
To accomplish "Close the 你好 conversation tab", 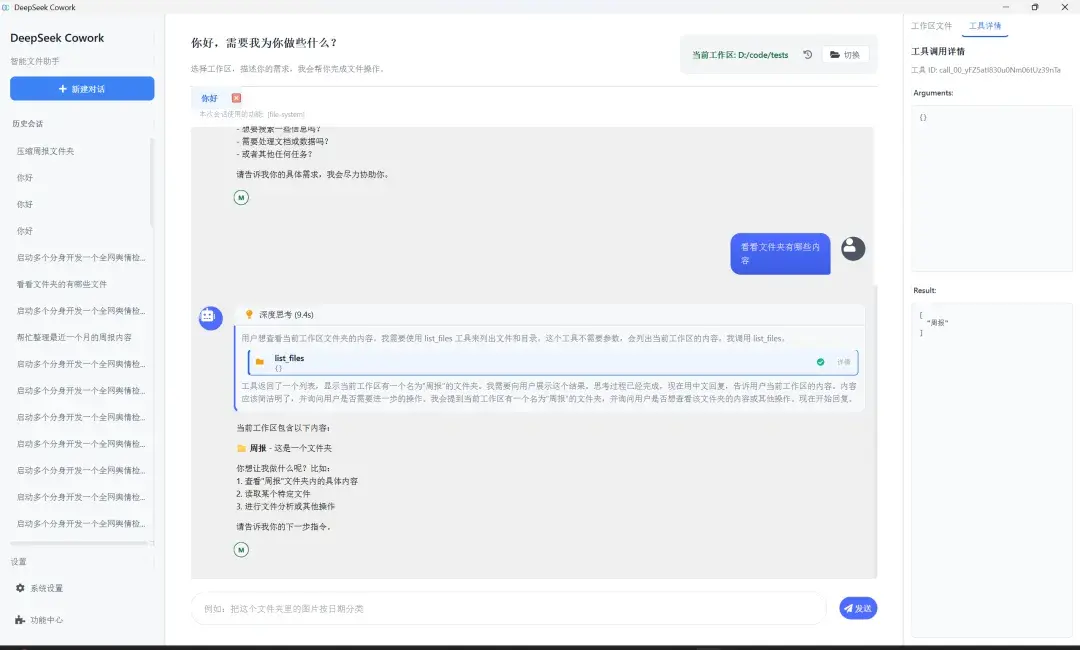I will [x=236, y=98].
